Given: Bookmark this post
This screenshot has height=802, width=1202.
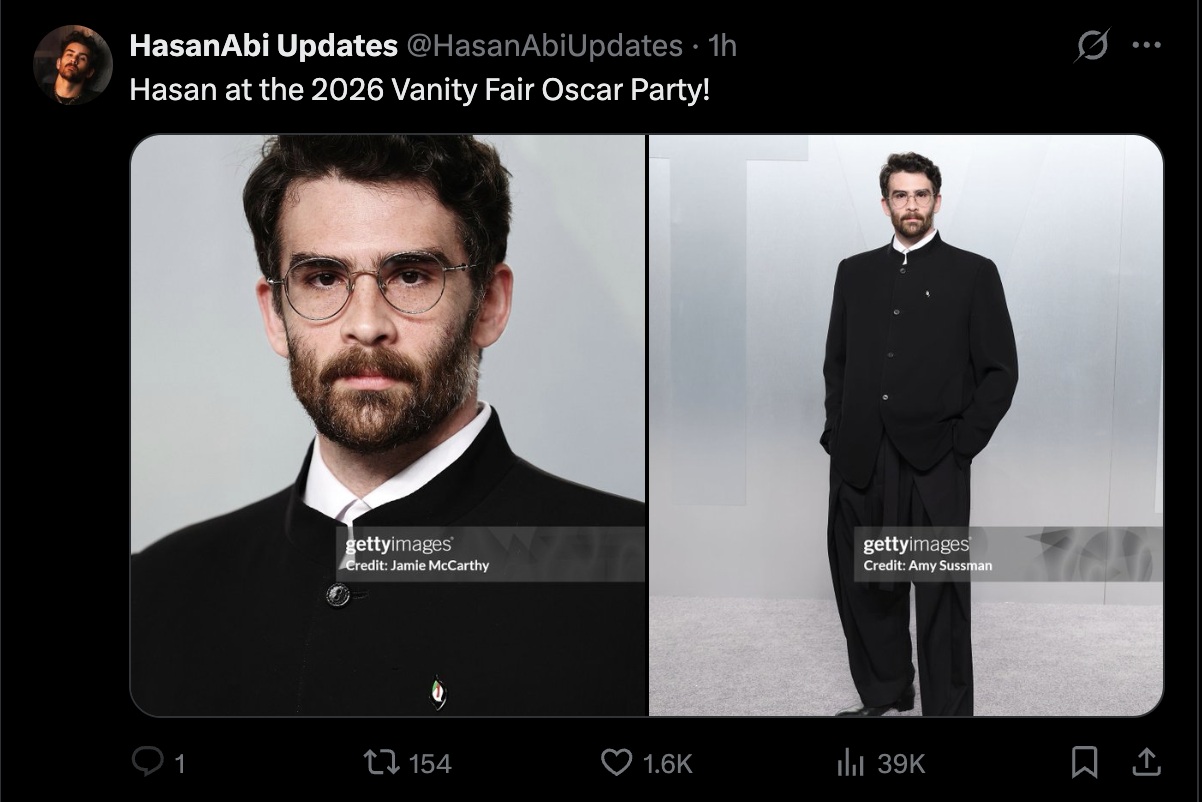Looking at the screenshot, I should [x=1085, y=763].
